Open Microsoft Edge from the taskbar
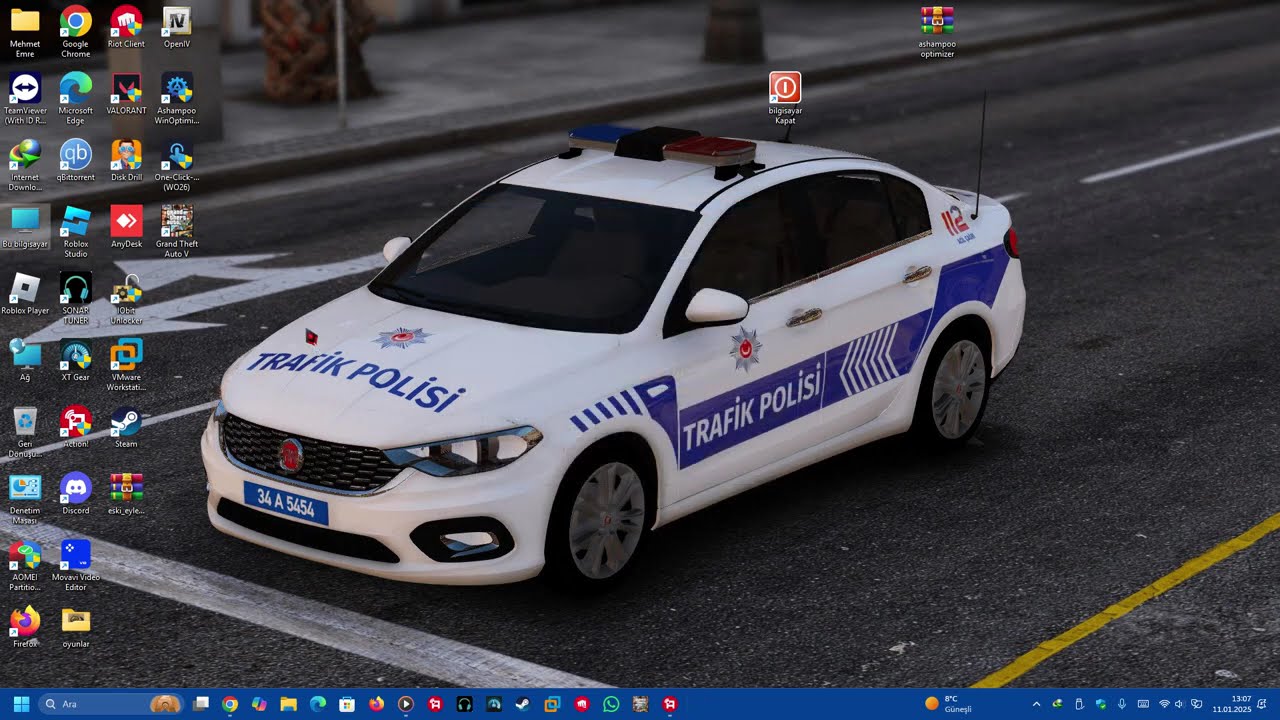Screen dimensions: 1280x720 click(318, 704)
